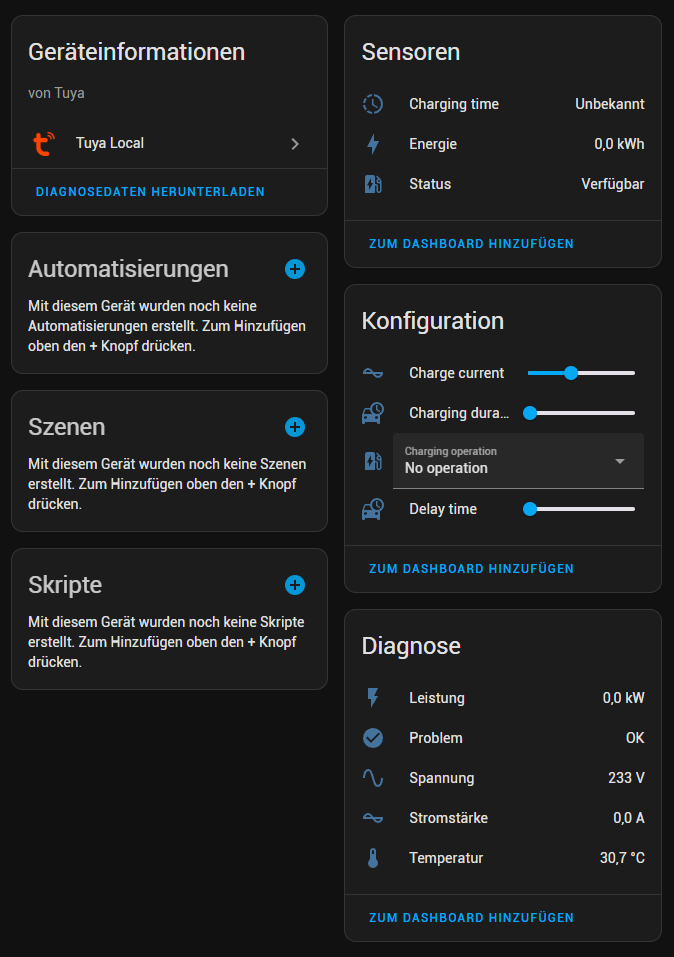This screenshot has width=674, height=957.
Task: Add a new automation with plus icon
Action: tap(295, 269)
